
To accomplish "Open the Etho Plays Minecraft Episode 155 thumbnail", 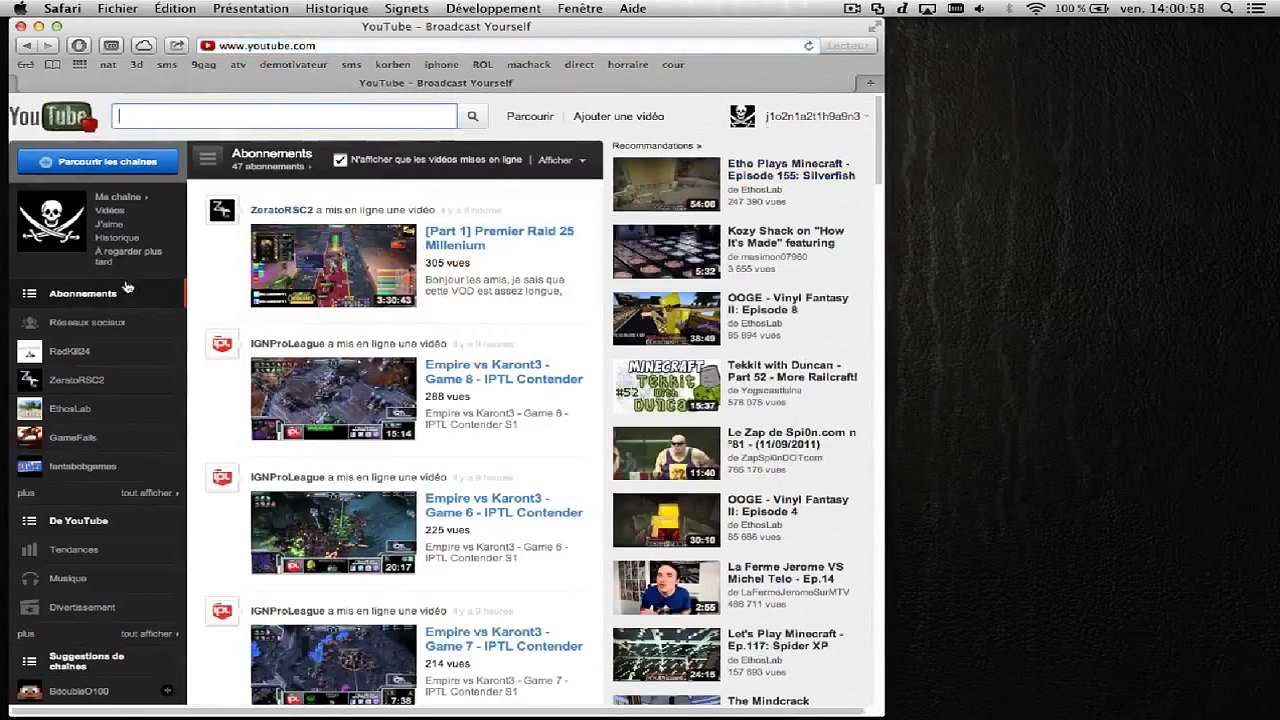I will click(x=666, y=184).
